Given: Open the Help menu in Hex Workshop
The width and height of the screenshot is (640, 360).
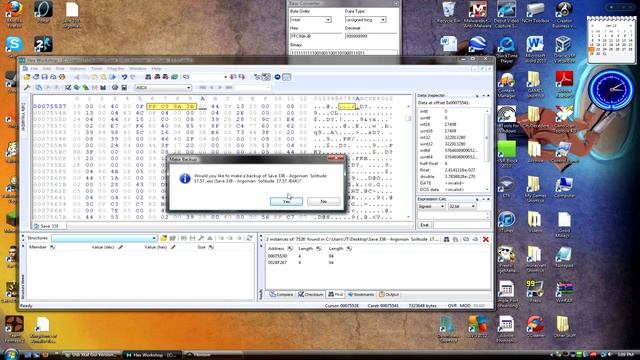Looking at the screenshot, I should click(156, 69).
